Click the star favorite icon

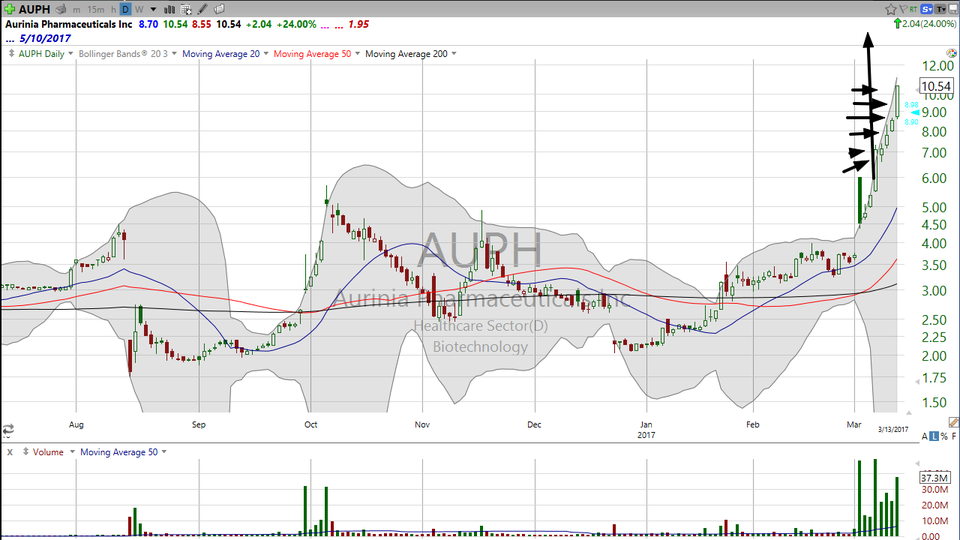[x=890, y=9]
